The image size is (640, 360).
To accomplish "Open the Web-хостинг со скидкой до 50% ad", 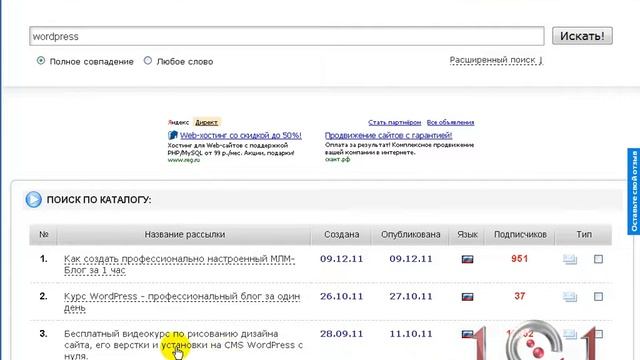I will click(x=241, y=135).
